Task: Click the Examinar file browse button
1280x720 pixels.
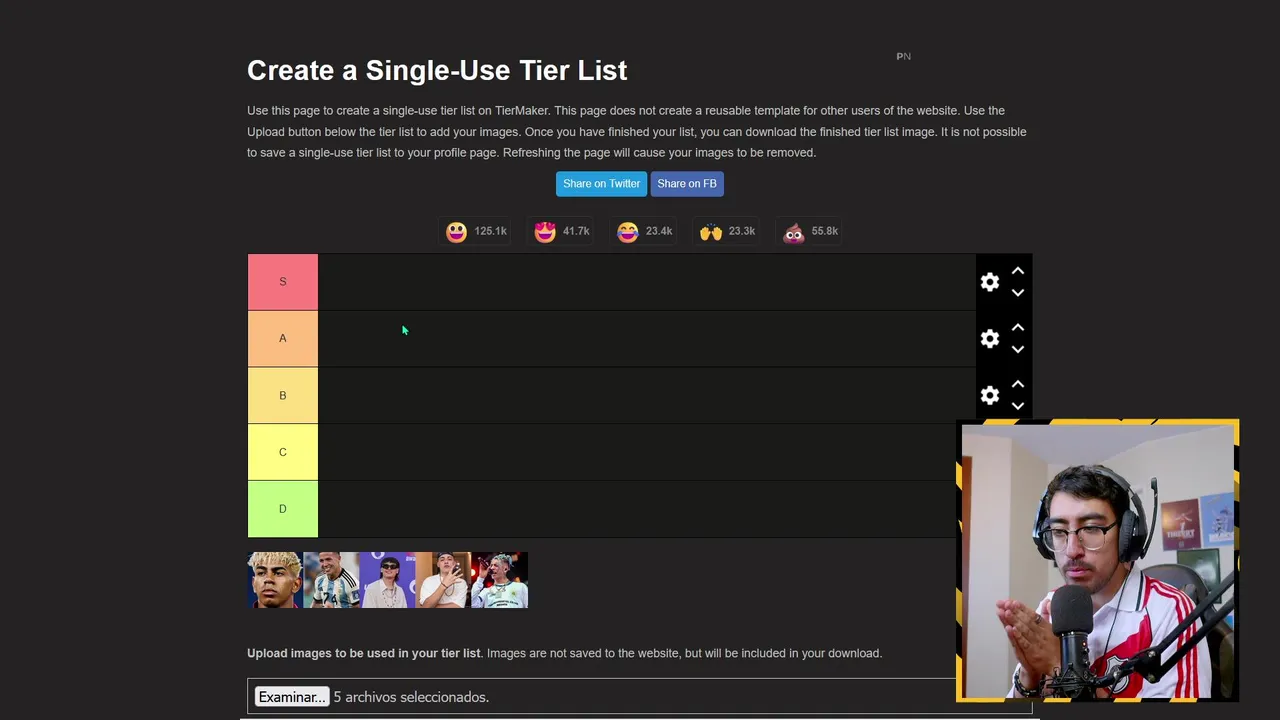Action: [x=291, y=697]
